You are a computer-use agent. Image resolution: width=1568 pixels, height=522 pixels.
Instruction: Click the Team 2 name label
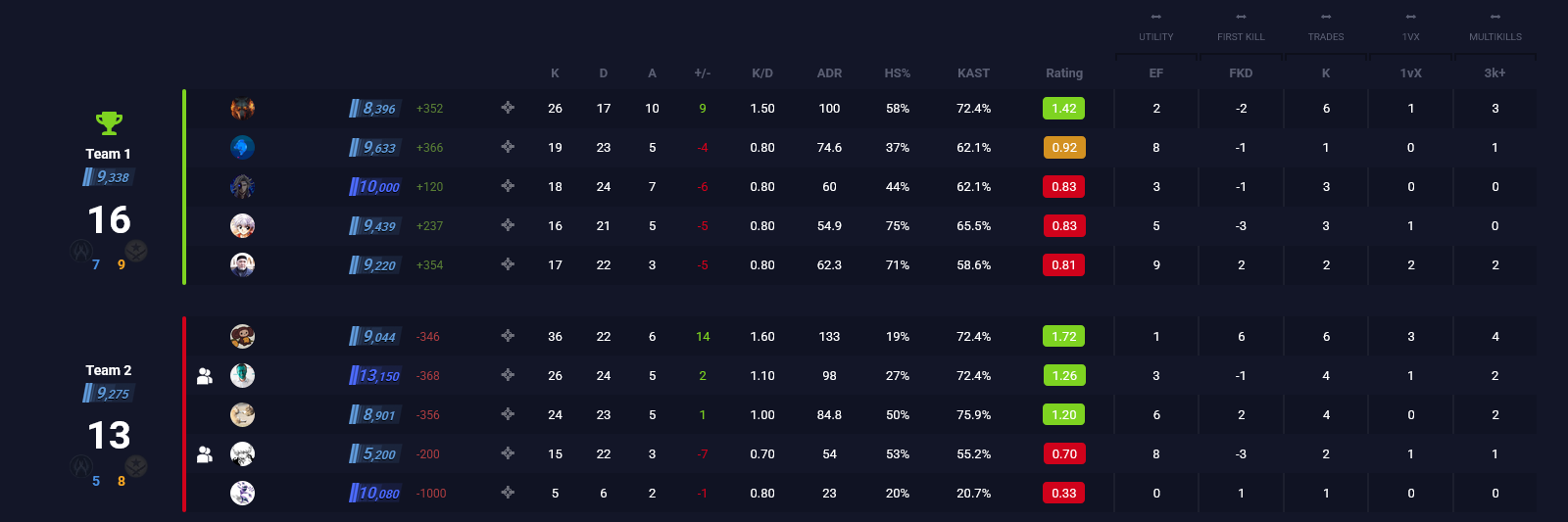(x=108, y=370)
